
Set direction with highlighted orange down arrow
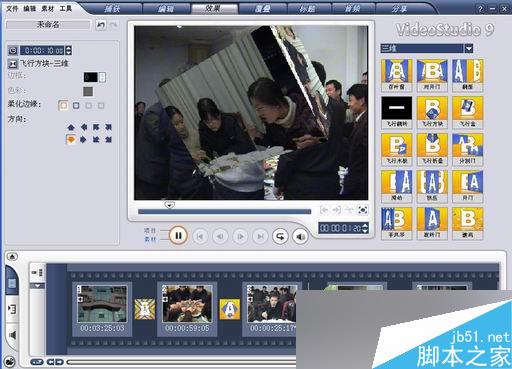[71, 139]
